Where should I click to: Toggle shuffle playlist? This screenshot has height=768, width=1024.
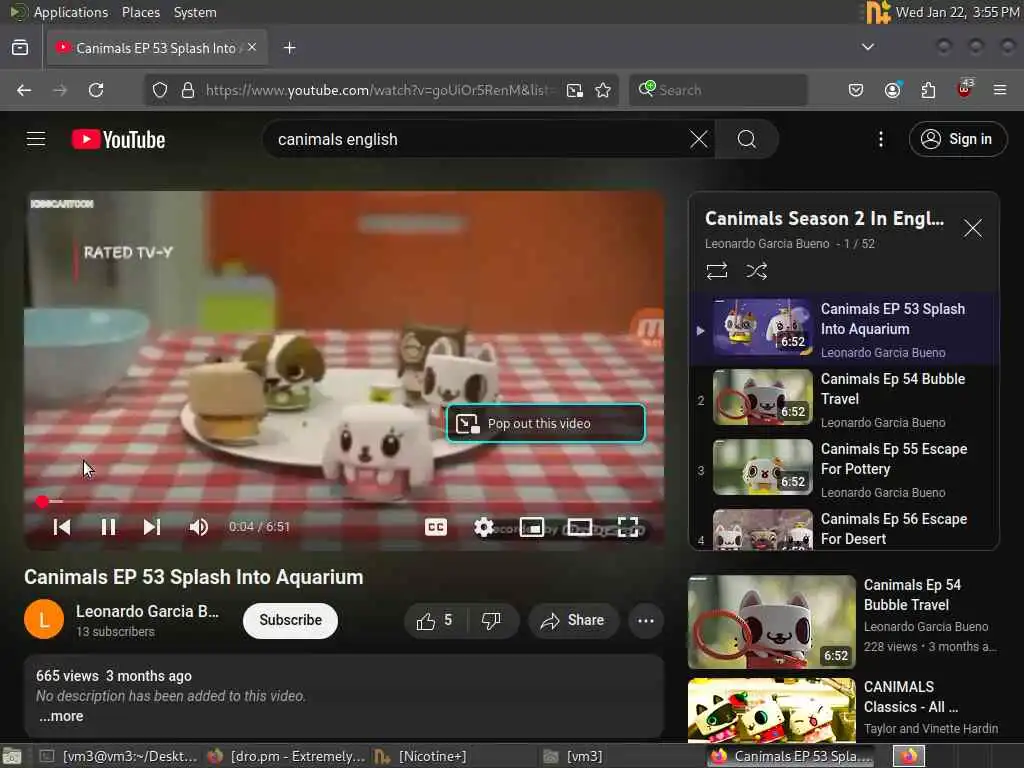tap(756, 271)
